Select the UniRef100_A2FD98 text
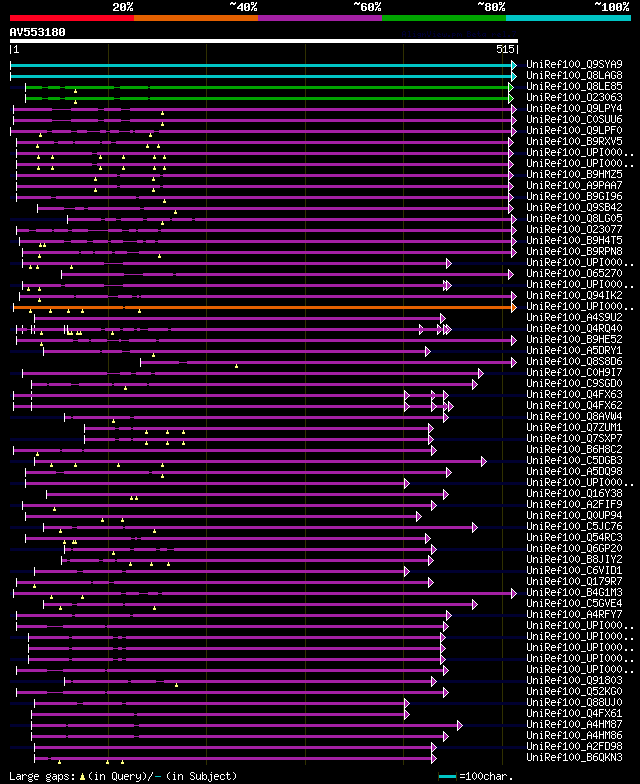Image resolution: width=640 pixels, height=784 pixels. 574,746
